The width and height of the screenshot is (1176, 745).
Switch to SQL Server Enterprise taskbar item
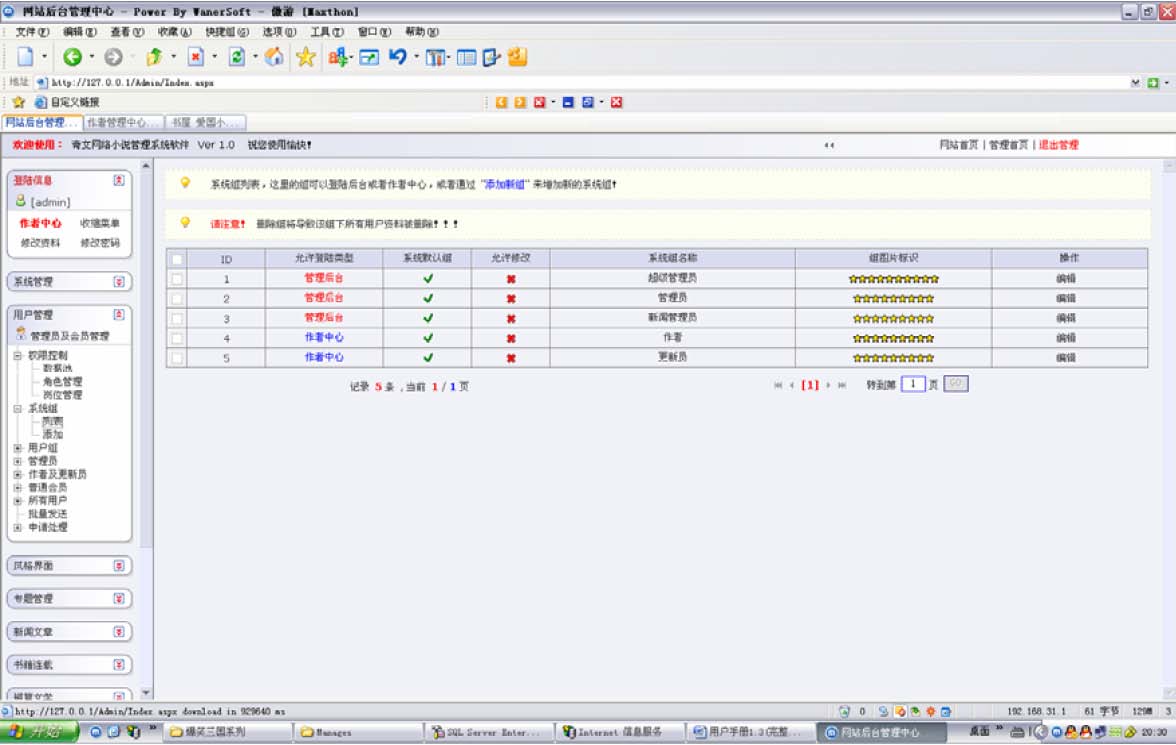(x=487, y=732)
